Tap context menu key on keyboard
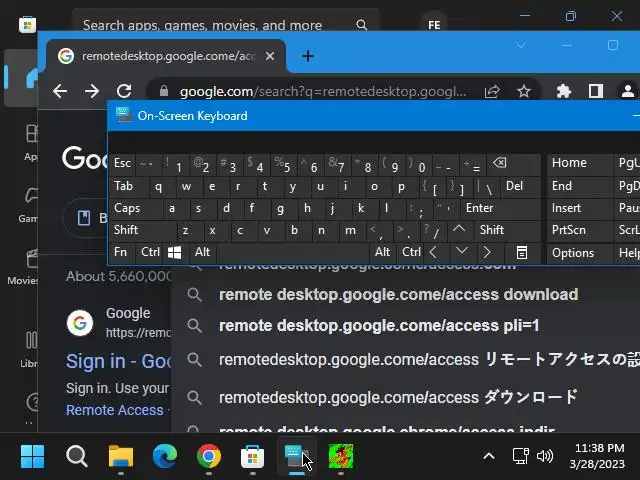Image resolution: width=640 pixels, height=480 pixels. pos(522,253)
